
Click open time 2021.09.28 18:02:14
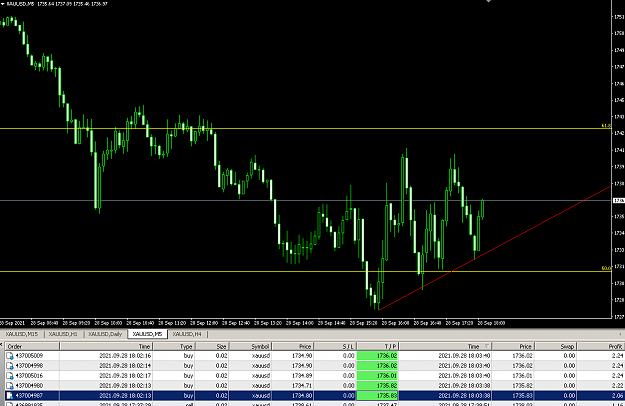125,366
